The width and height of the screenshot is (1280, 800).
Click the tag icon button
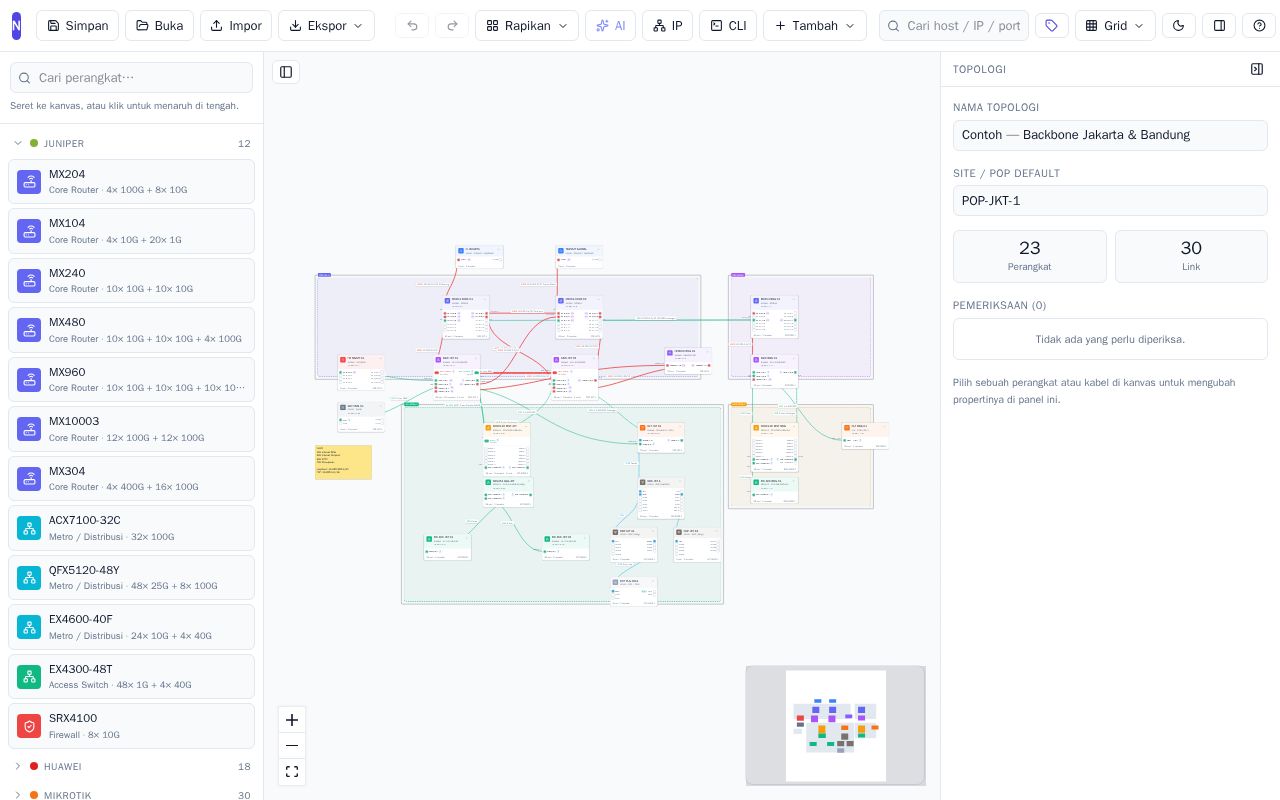(1051, 26)
